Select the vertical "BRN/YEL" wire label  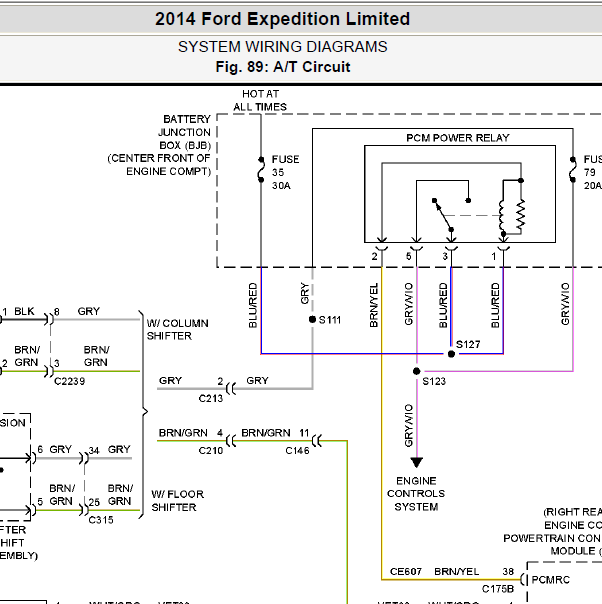point(374,305)
